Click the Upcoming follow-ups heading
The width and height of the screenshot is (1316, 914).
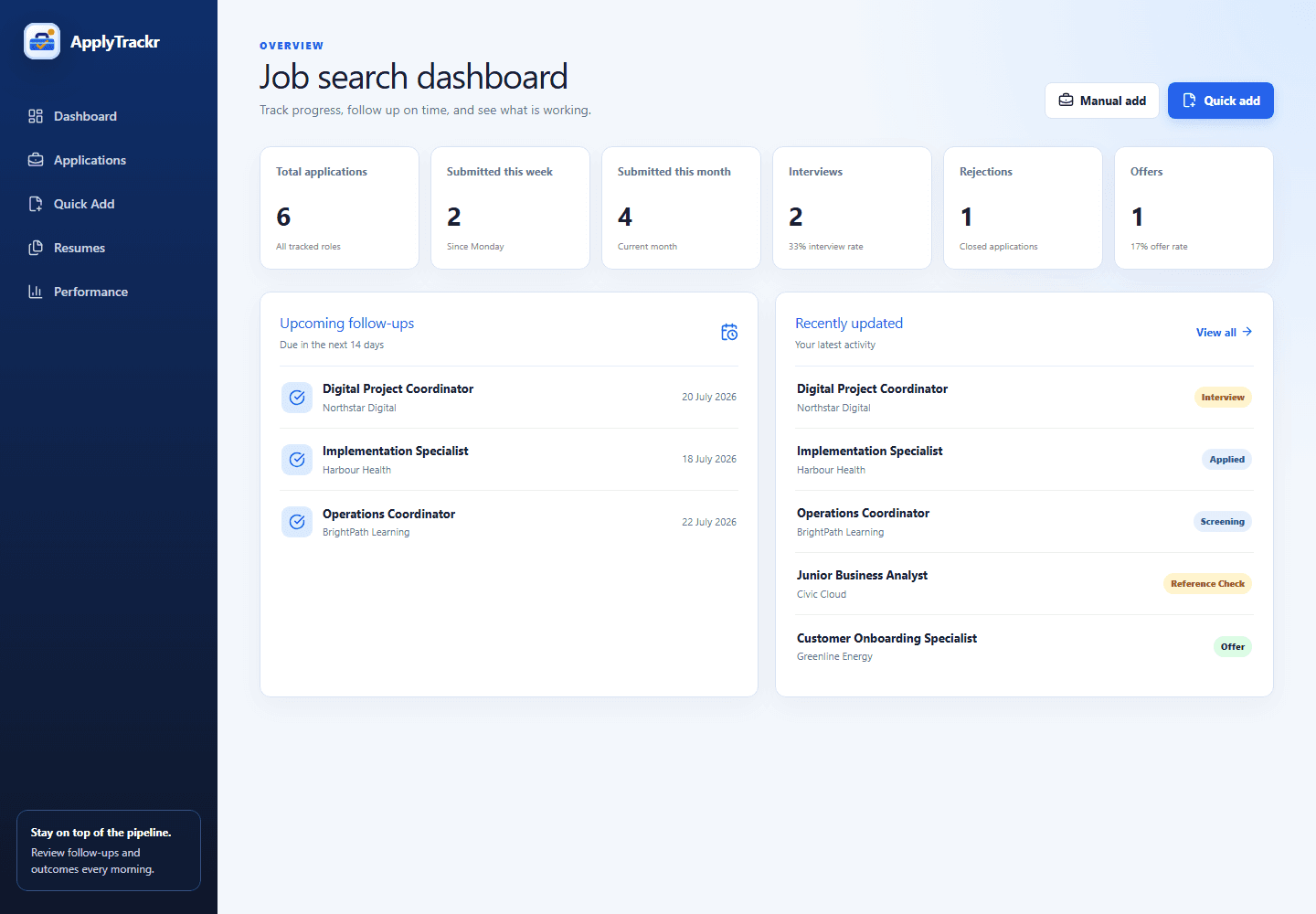pyautogui.click(x=347, y=324)
